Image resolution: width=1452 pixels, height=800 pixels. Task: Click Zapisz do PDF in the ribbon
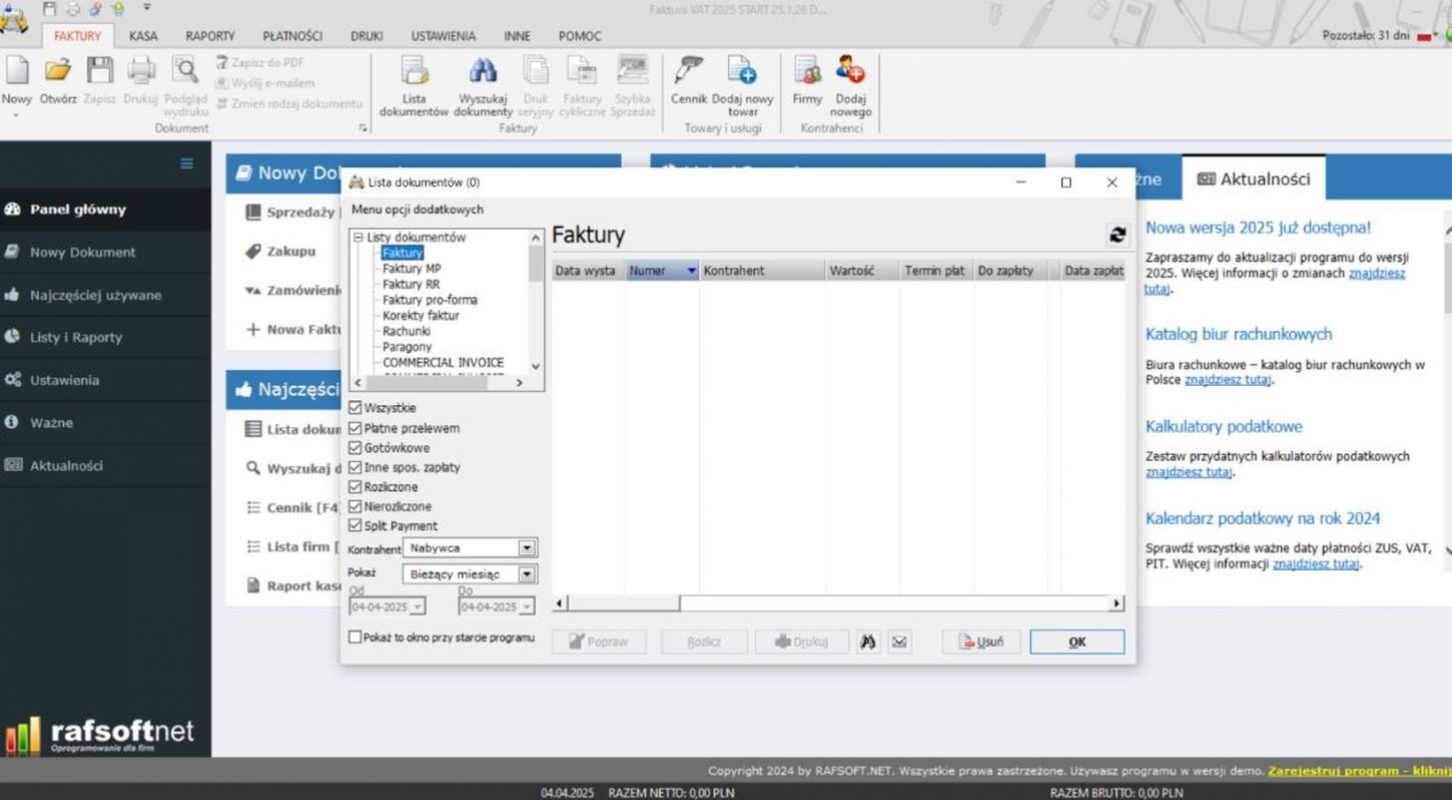click(260, 62)
